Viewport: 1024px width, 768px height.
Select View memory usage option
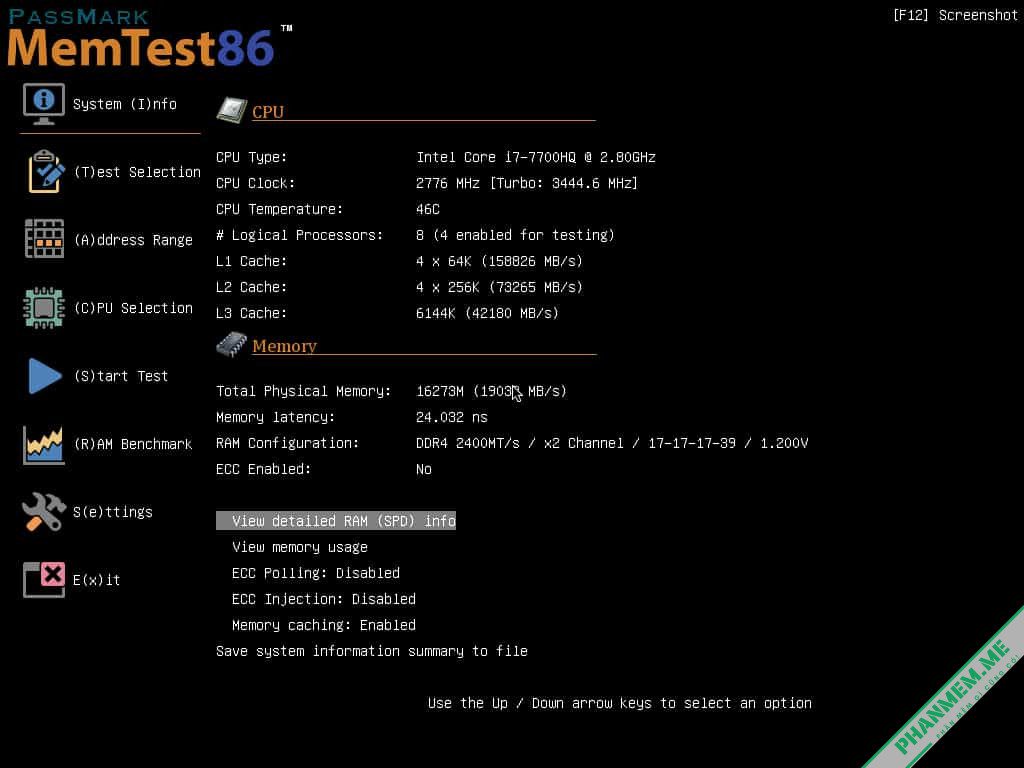click(x=300, y=547)
